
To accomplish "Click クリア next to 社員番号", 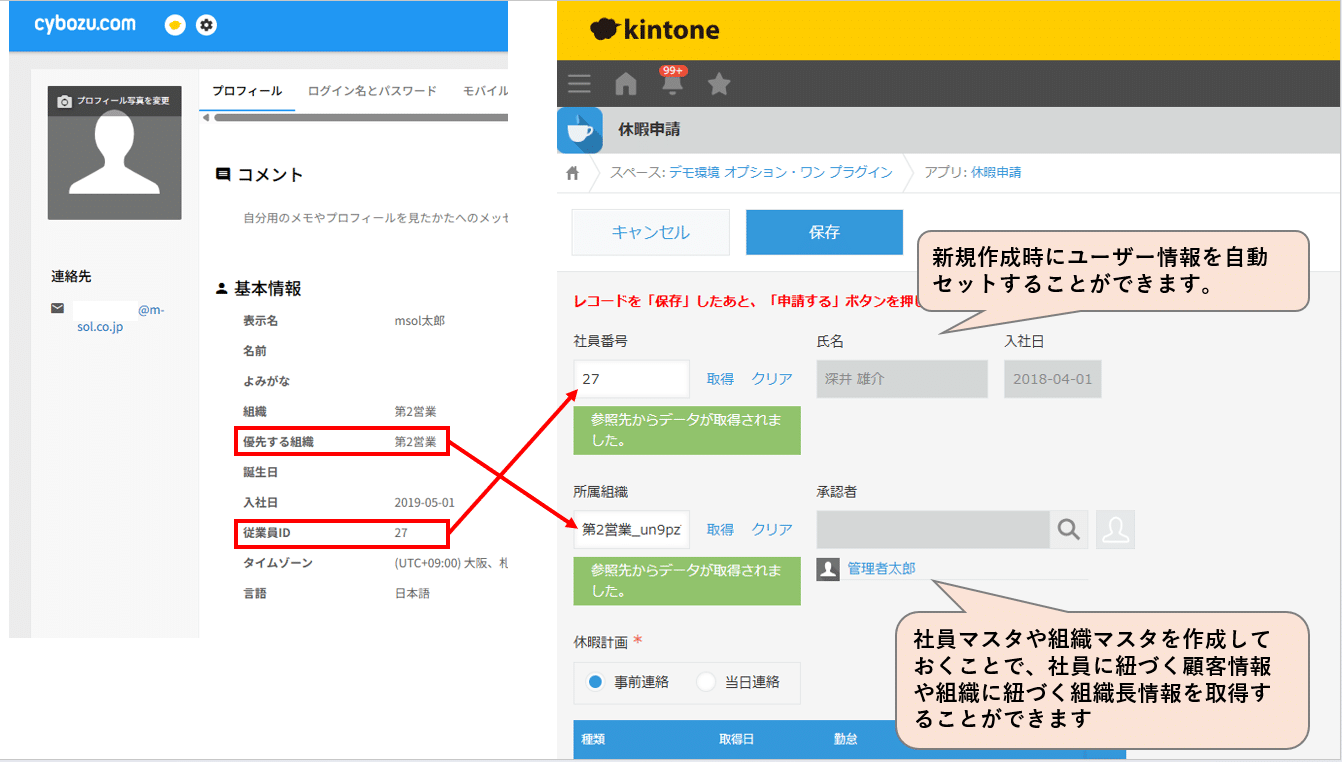I will [x=772, y=379].
